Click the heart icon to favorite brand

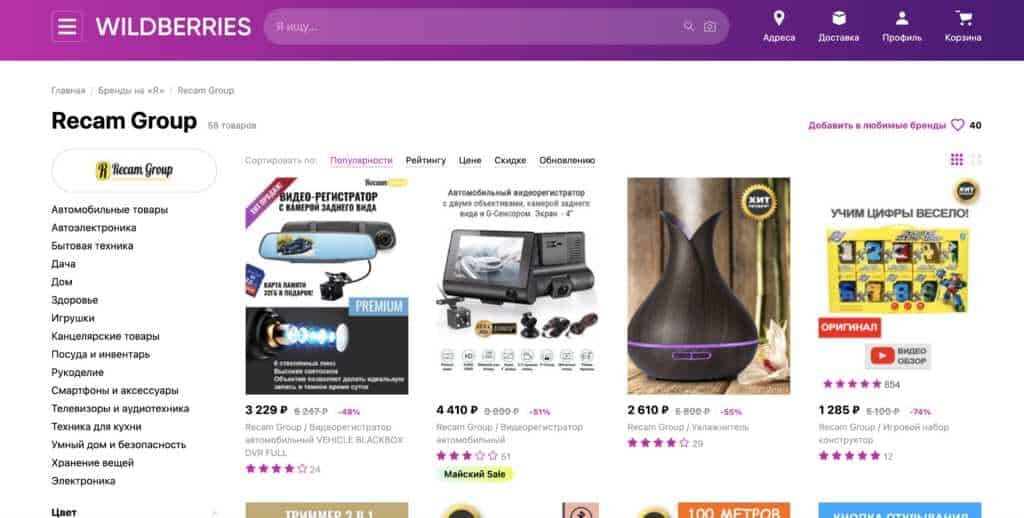(957, 125)
